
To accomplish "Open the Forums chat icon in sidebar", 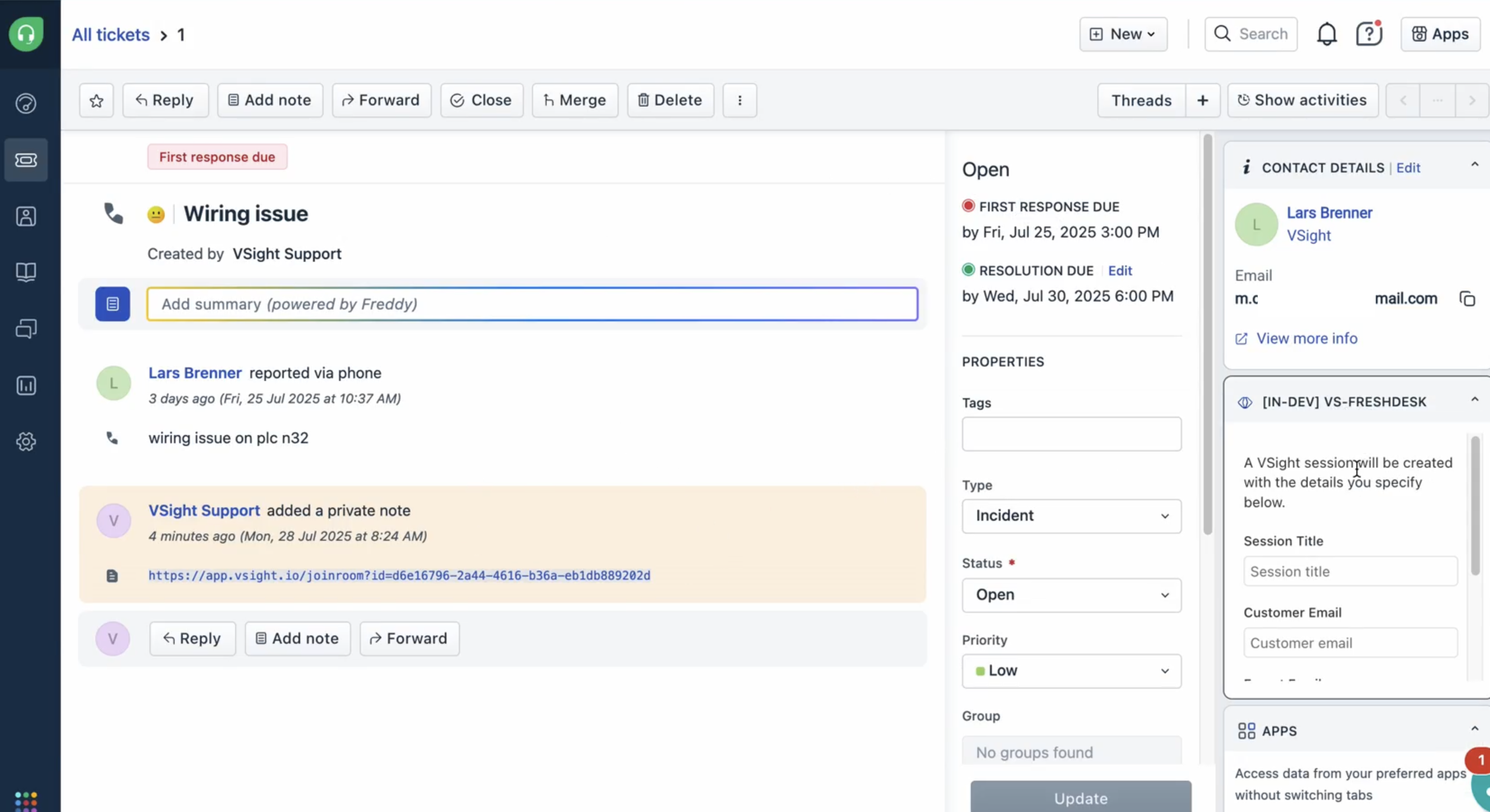I will (26, 329).
